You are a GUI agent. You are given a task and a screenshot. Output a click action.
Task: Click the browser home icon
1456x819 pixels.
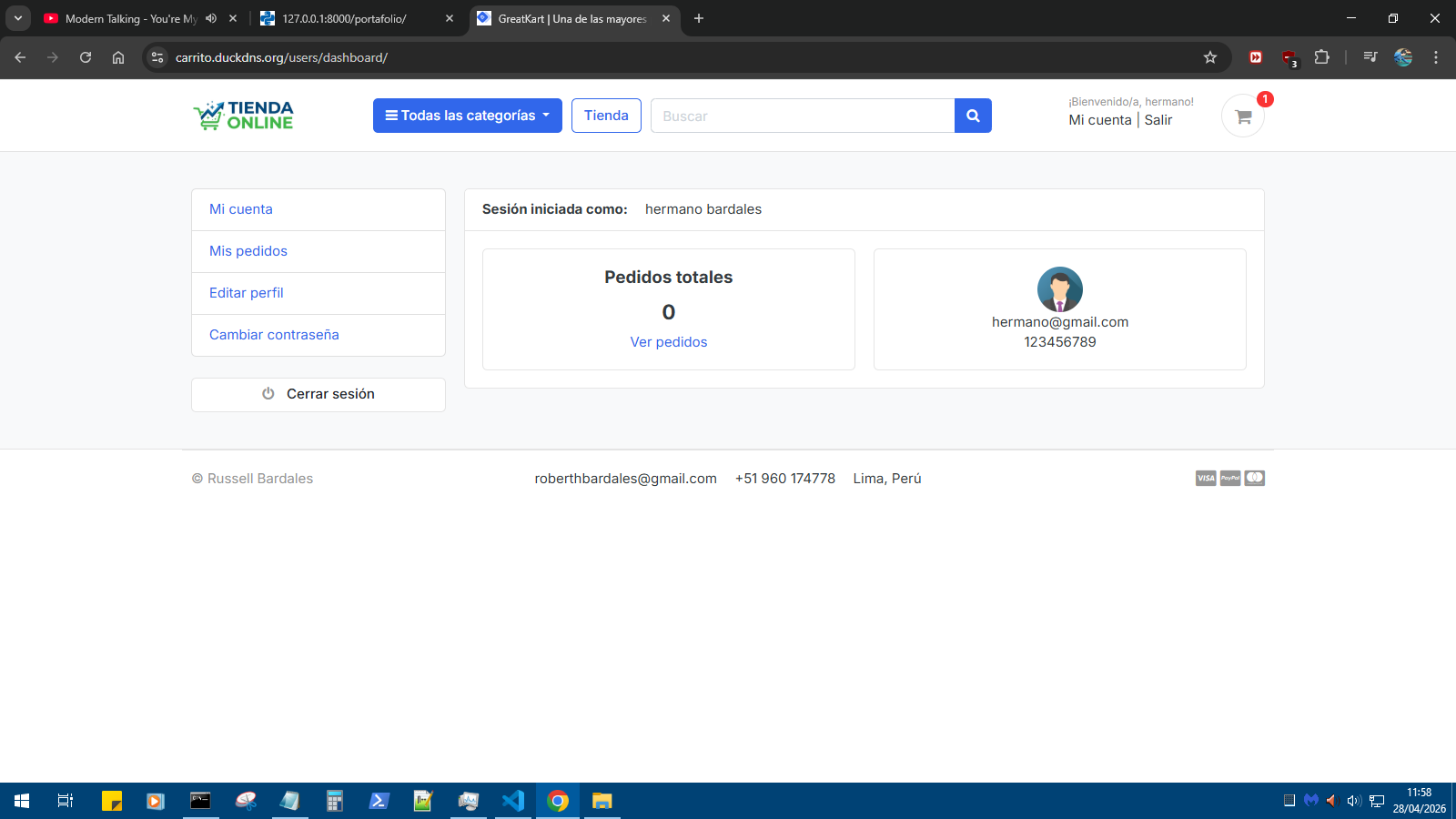pyautogui.click(x=118, y=57)
